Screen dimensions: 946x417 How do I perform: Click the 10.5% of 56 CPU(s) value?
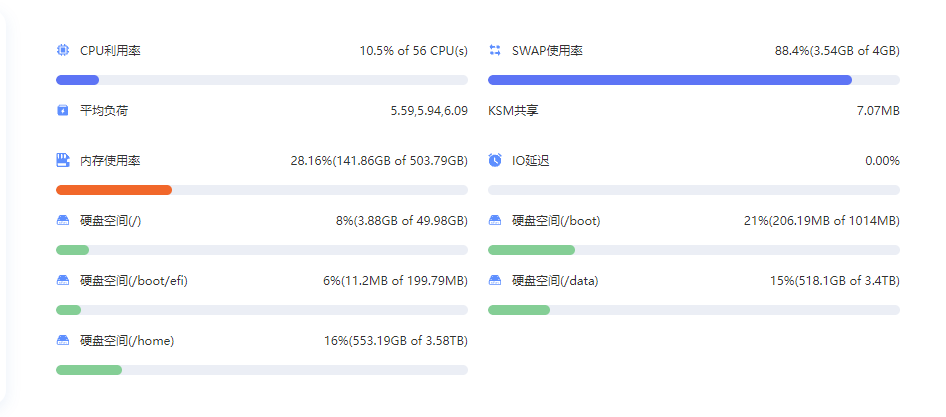[413, 50]
